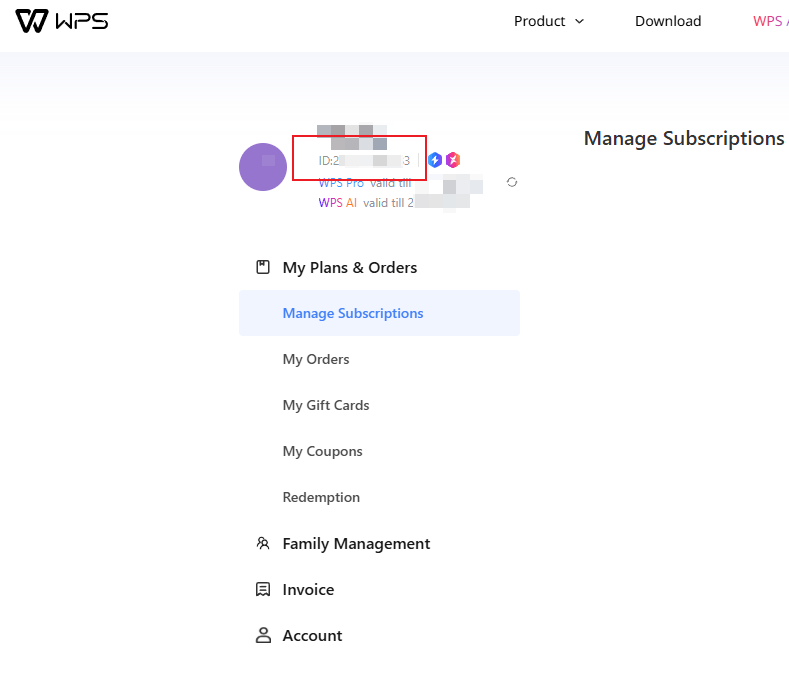This screenshot has width=789, height=689.
Task: Select Manage Subscriptions in sidebar
Action: (x=379, y=313)
